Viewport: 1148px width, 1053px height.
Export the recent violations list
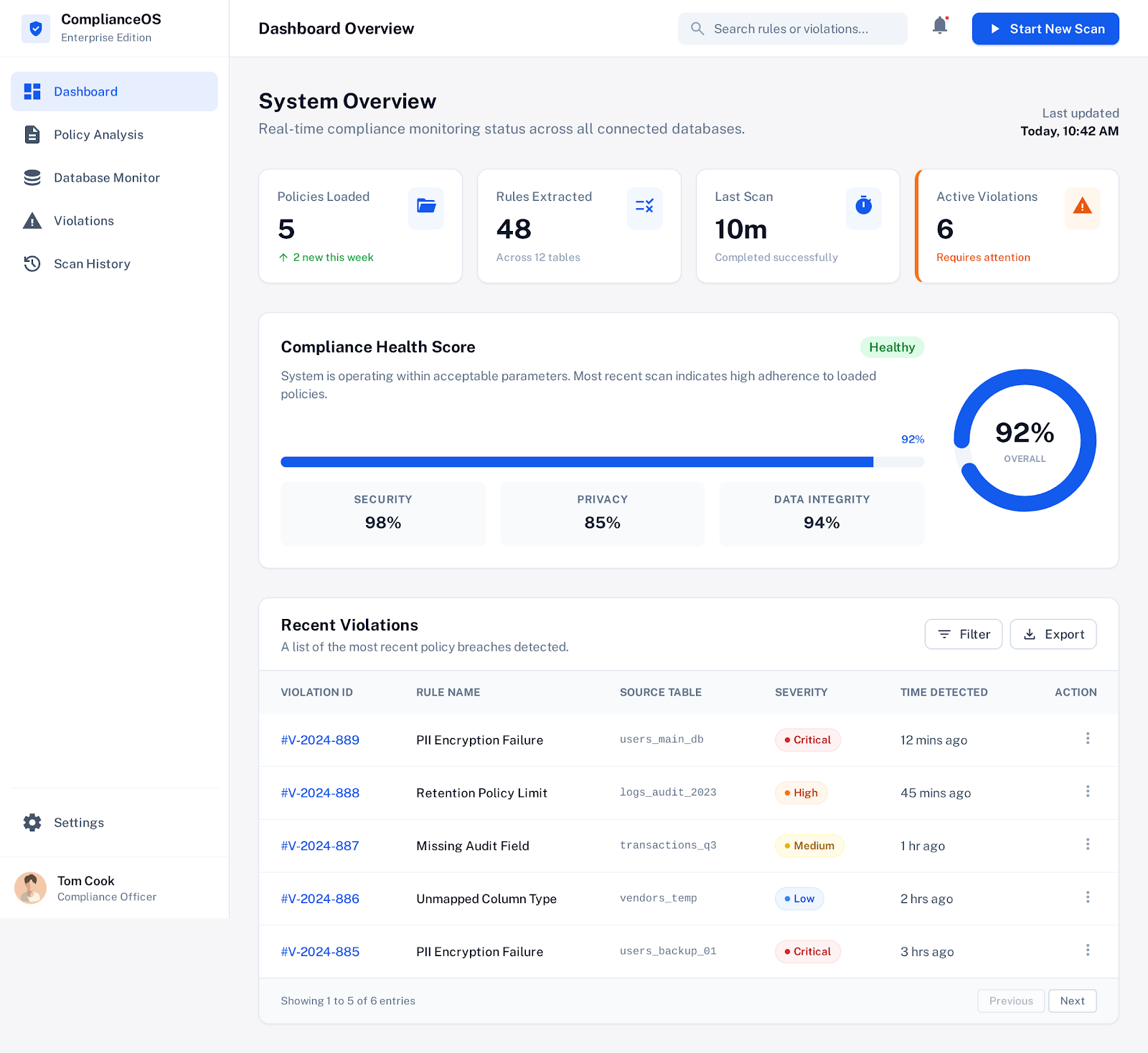[1053, 634]
